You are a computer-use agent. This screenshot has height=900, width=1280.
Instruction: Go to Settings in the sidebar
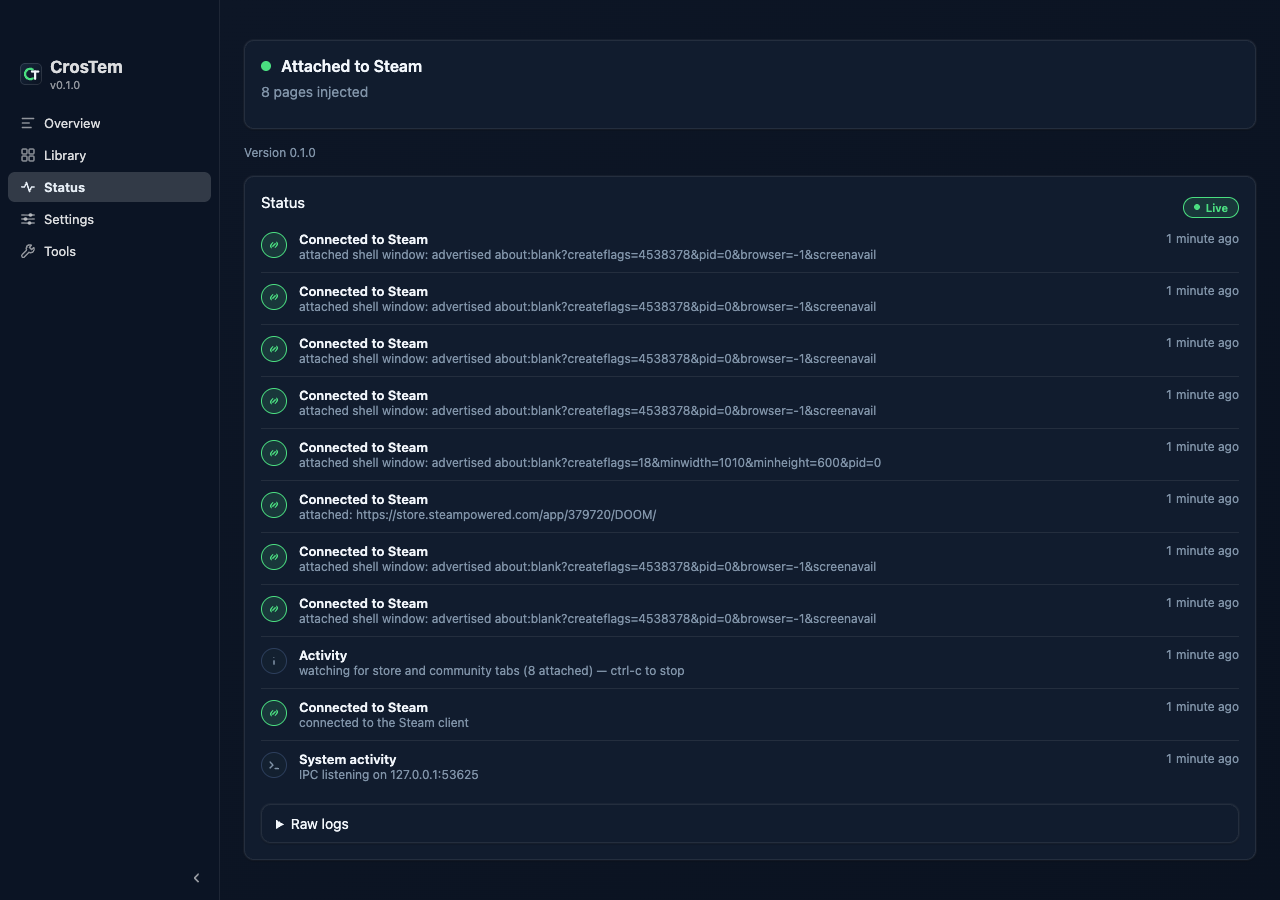pos(110,219)
